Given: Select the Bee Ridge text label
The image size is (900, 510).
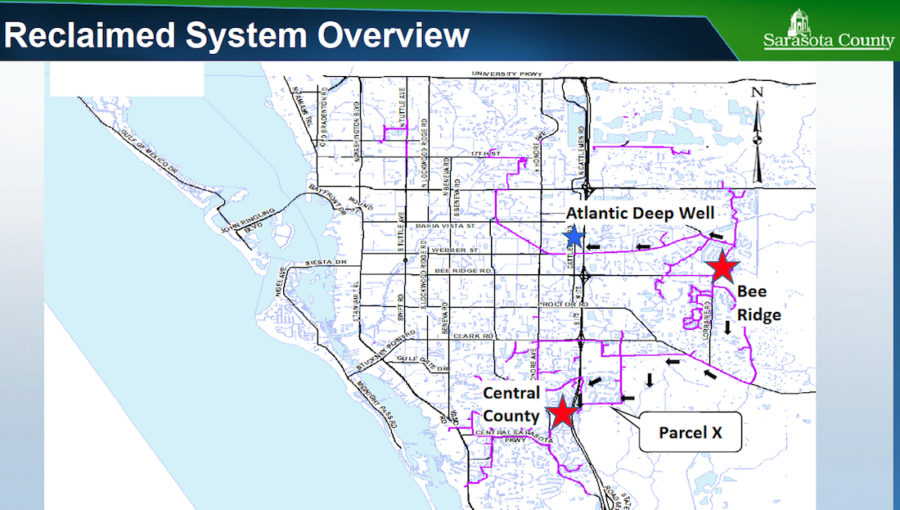Looking at the screenshot, I should tap(758, 302).
